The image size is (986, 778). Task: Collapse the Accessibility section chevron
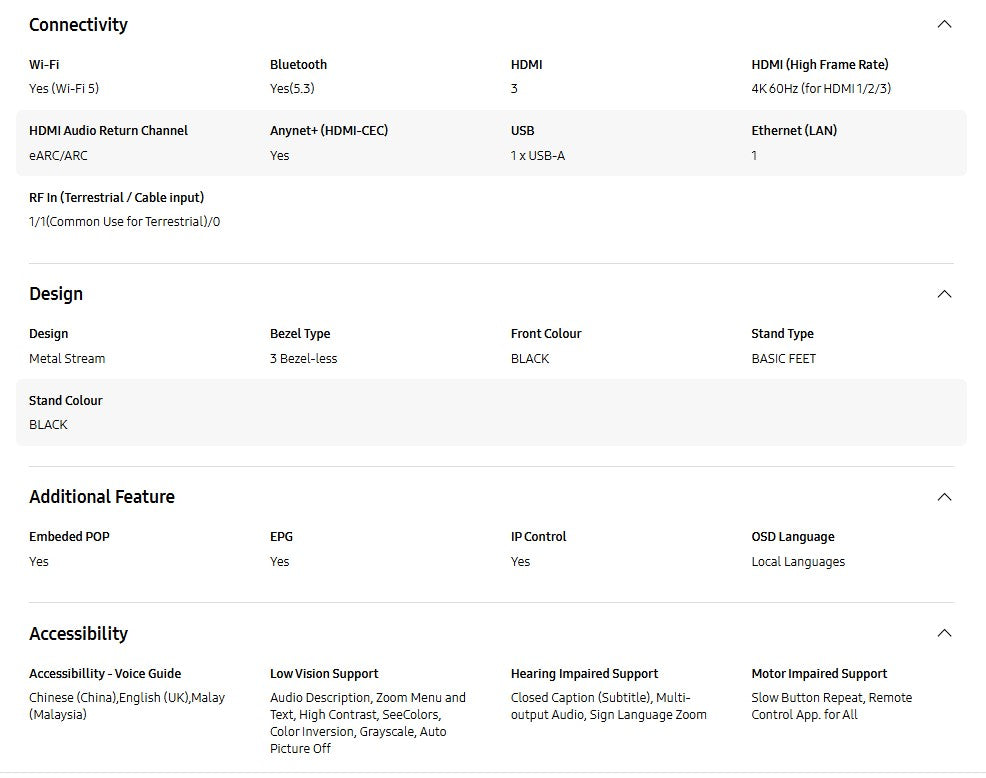tap(943, 633)
